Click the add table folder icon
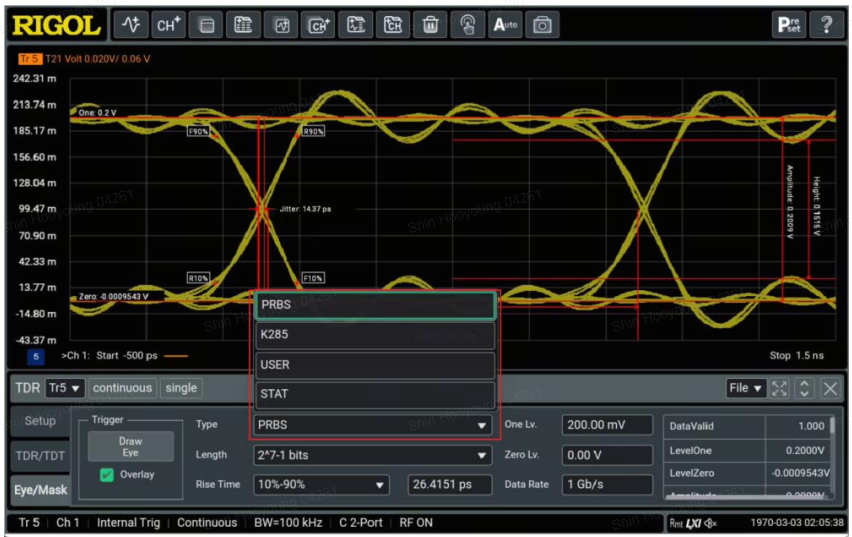 [243, 25]
